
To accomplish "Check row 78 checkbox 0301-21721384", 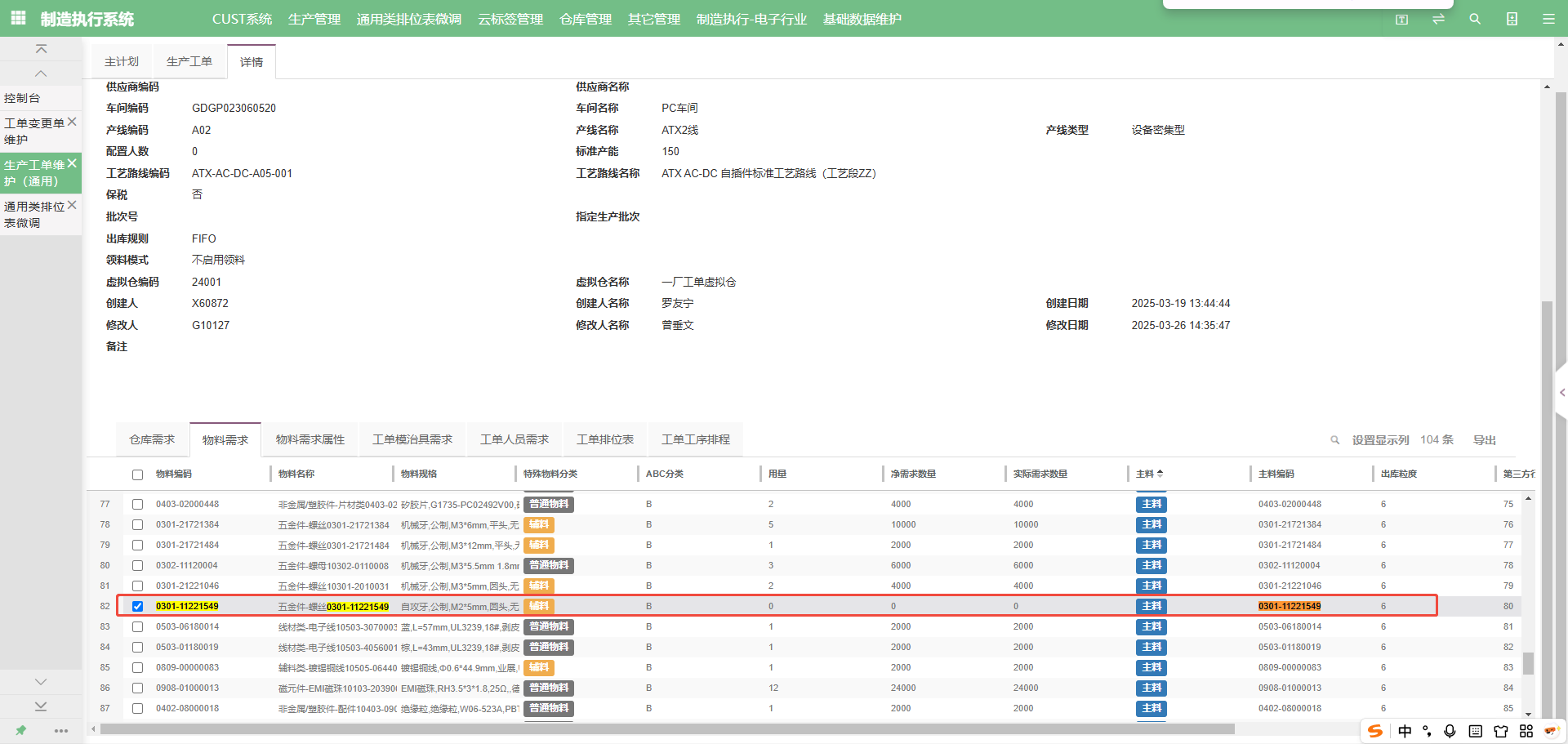I will (x=137, y=525).
